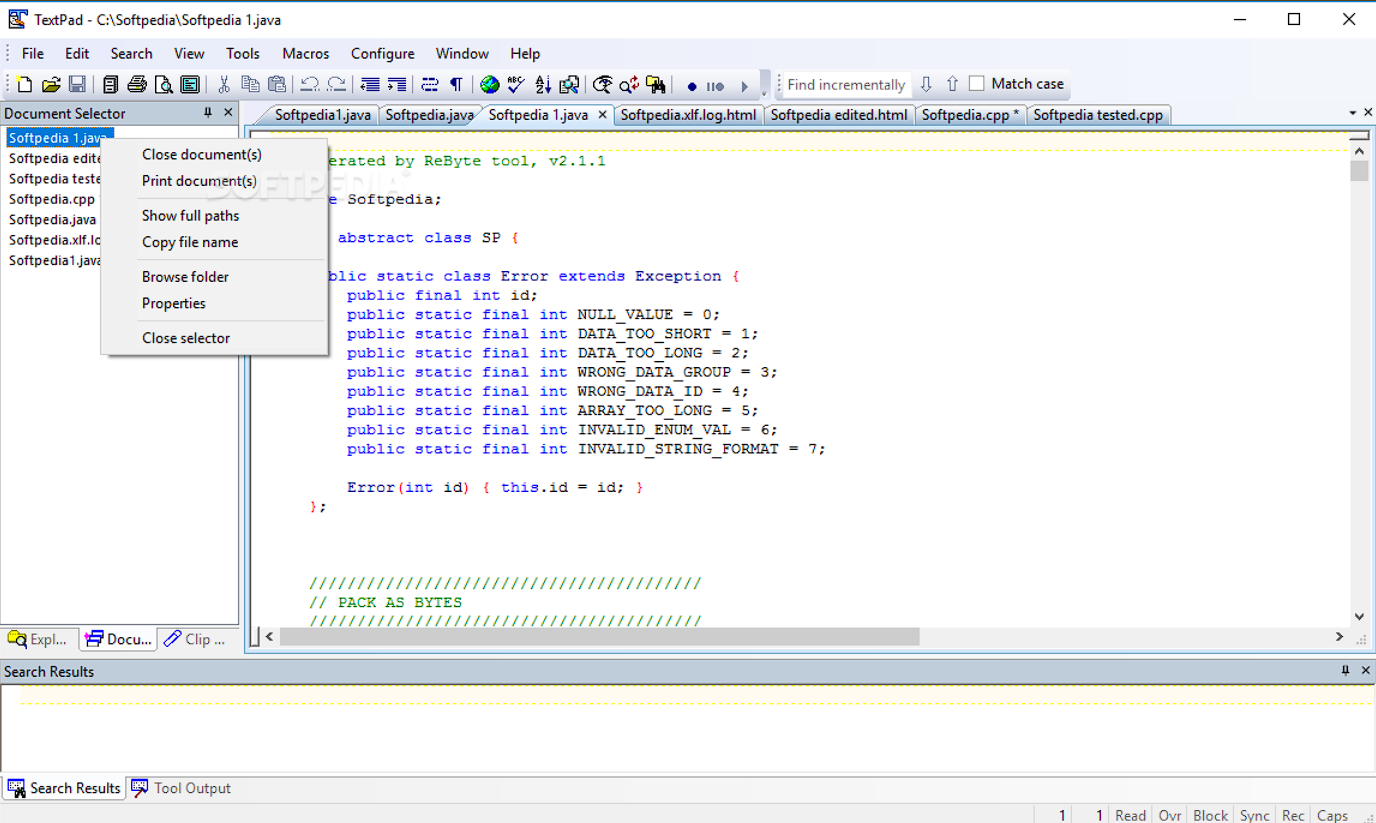
Task: Switch to Clip Library panel tab
Action: point(196,639)
